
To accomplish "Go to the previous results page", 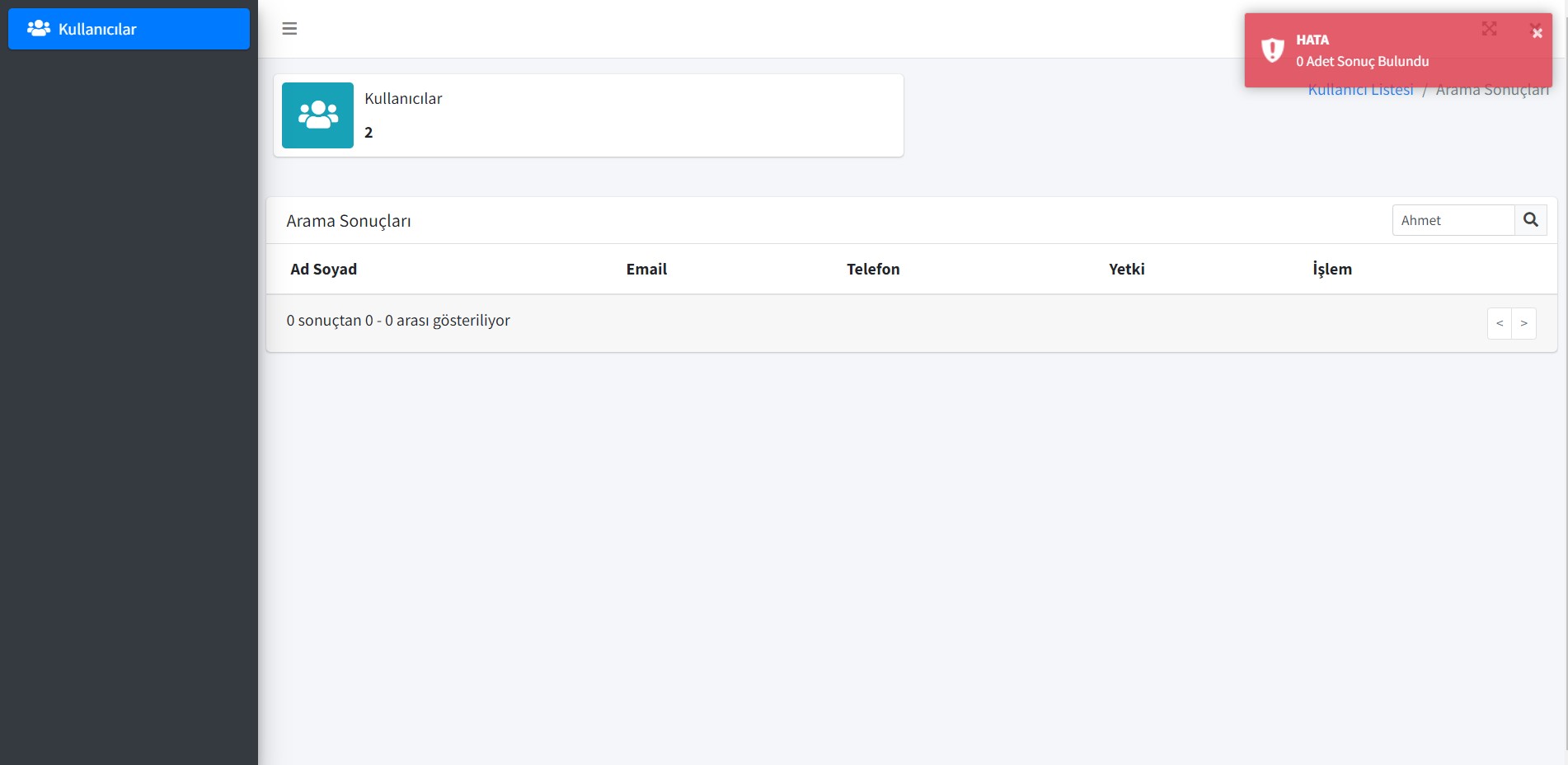I will (x=1500, y=323).
